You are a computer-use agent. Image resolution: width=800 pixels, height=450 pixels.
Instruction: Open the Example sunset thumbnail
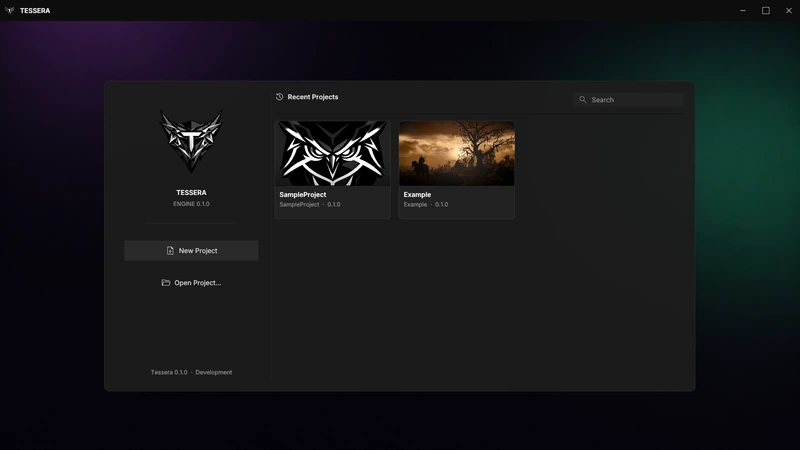pyautogui.click(x=457, y=153)
